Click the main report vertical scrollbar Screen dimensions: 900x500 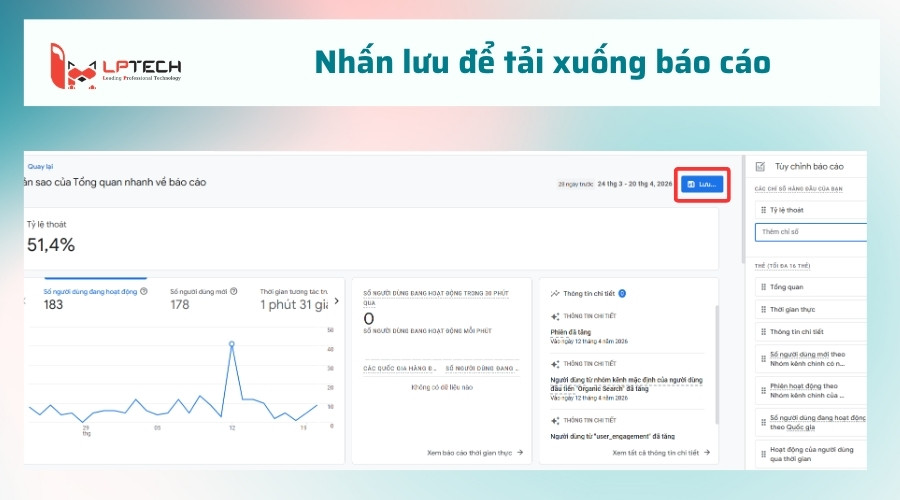click(x=743, y=210)
